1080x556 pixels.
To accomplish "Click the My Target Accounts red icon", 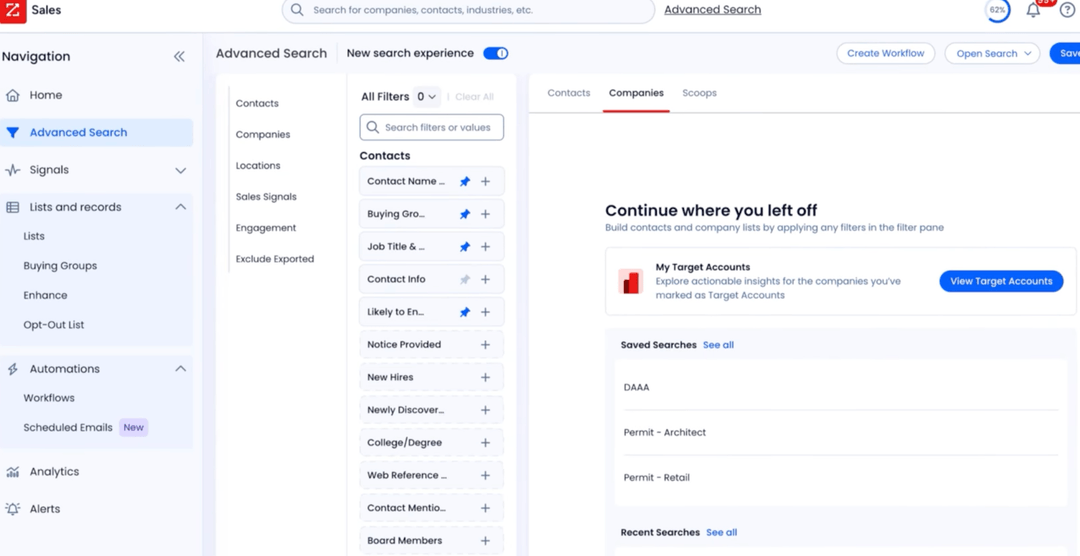I will (631, 282).
